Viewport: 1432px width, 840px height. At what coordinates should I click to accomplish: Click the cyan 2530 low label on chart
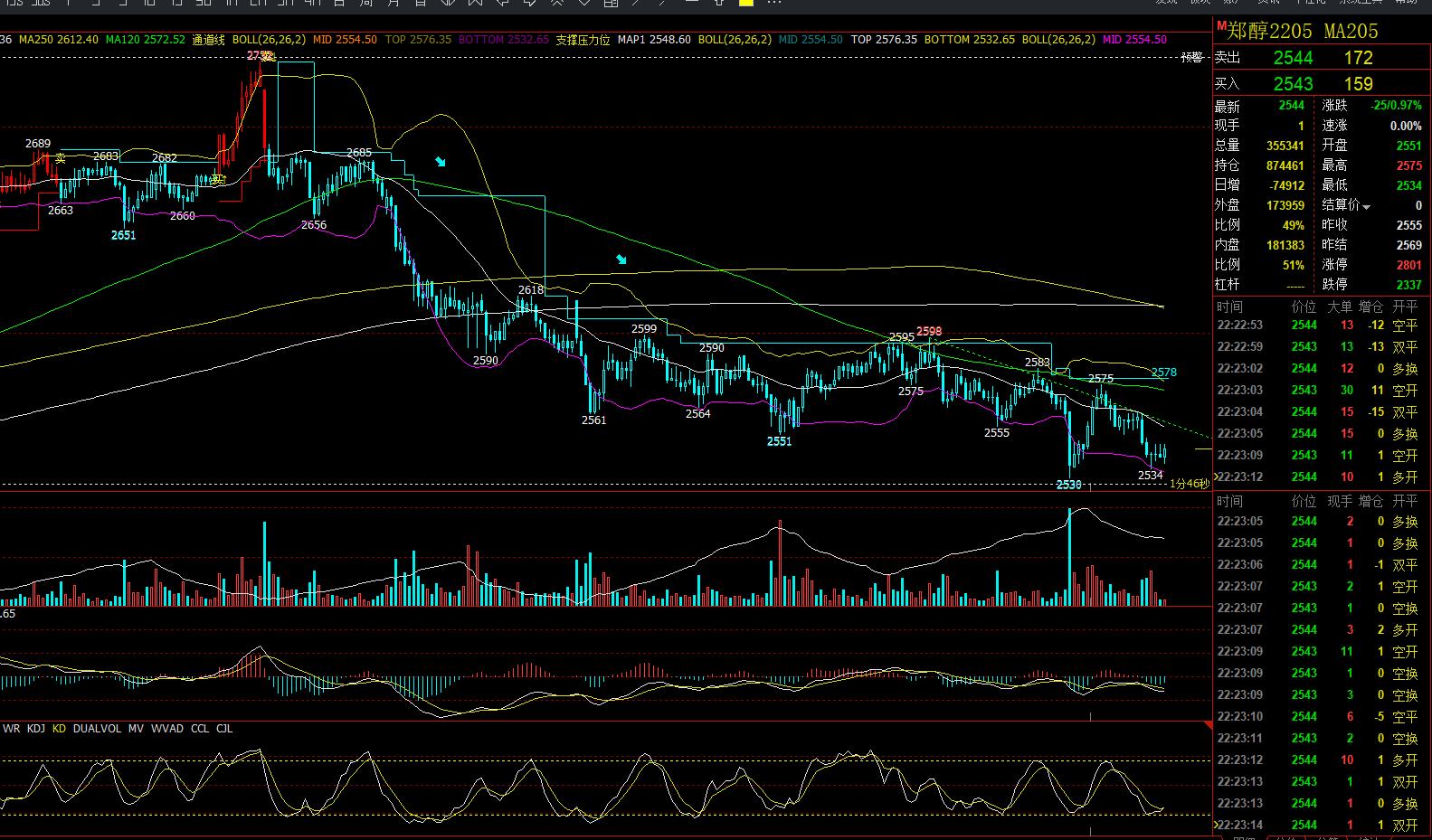point(1069,485)
